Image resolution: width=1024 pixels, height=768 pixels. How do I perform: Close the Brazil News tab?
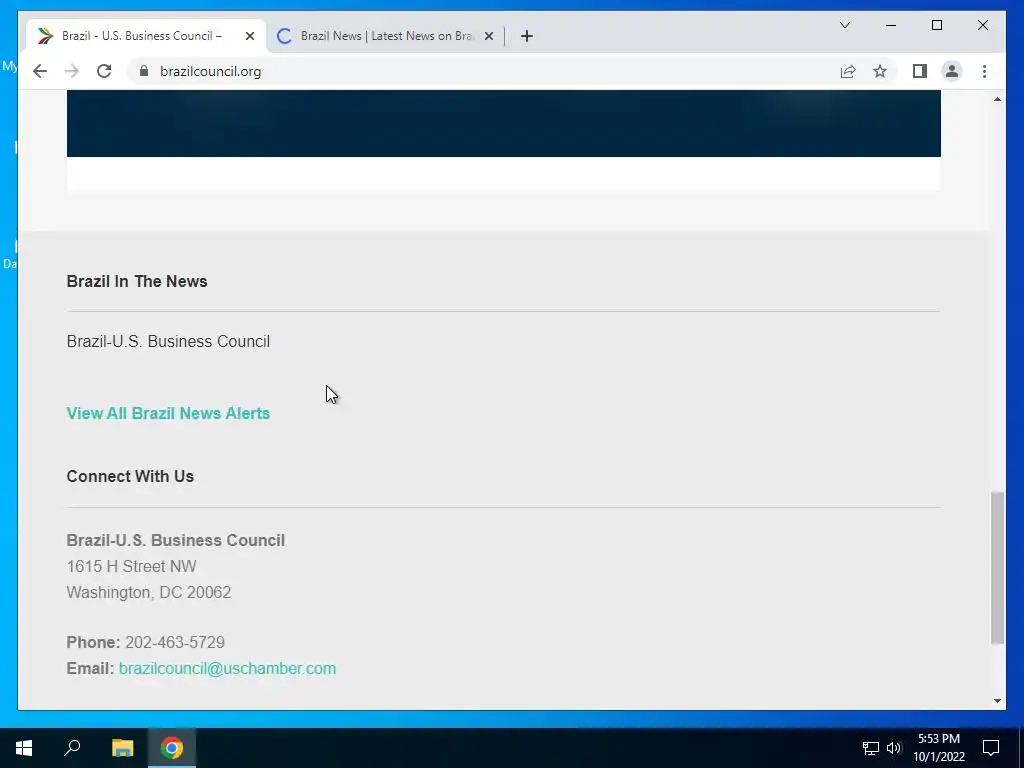(488, 36)
